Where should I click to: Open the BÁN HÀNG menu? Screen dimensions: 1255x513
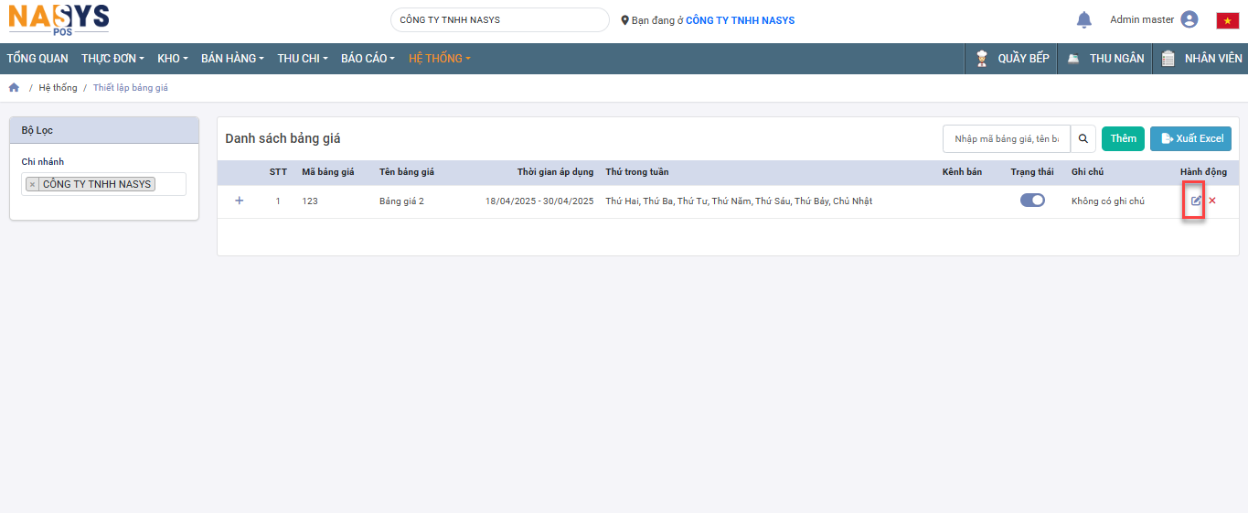click(x=232, y=59)
